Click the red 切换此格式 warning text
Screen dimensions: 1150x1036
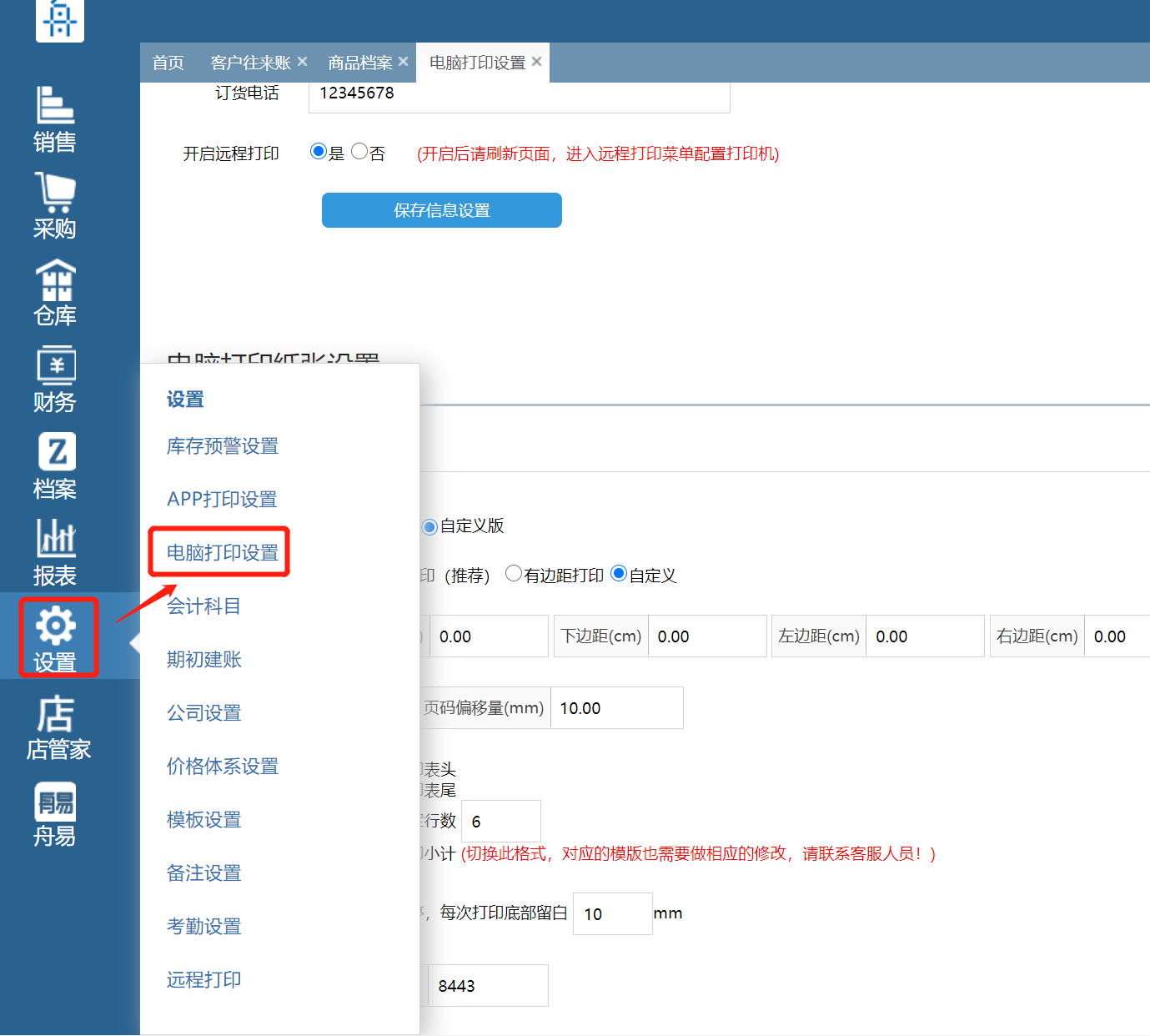(x=699, y=853)
